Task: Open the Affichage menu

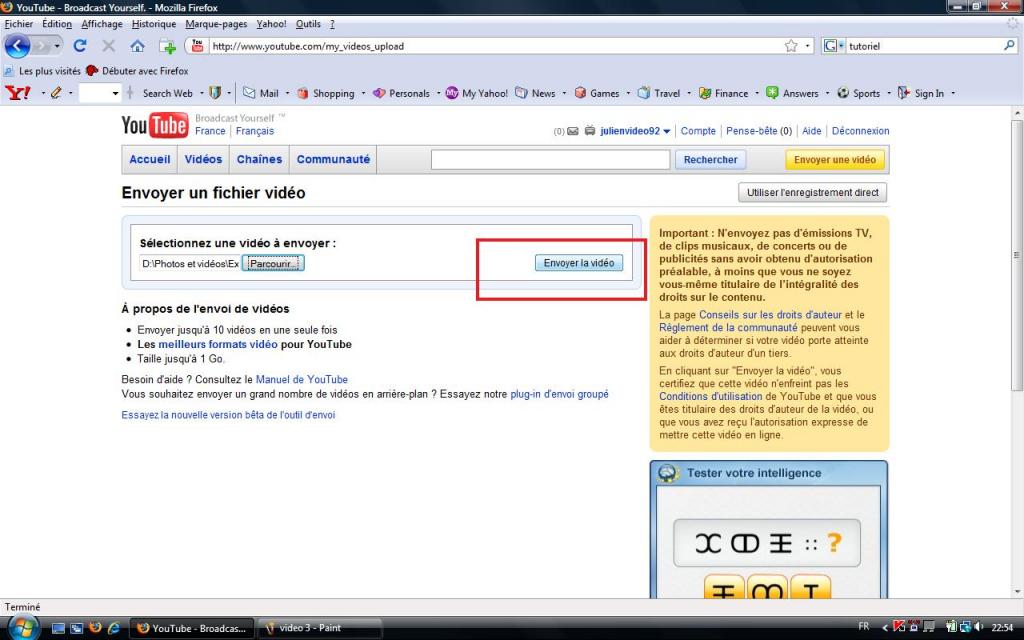Action: point(102,24)
